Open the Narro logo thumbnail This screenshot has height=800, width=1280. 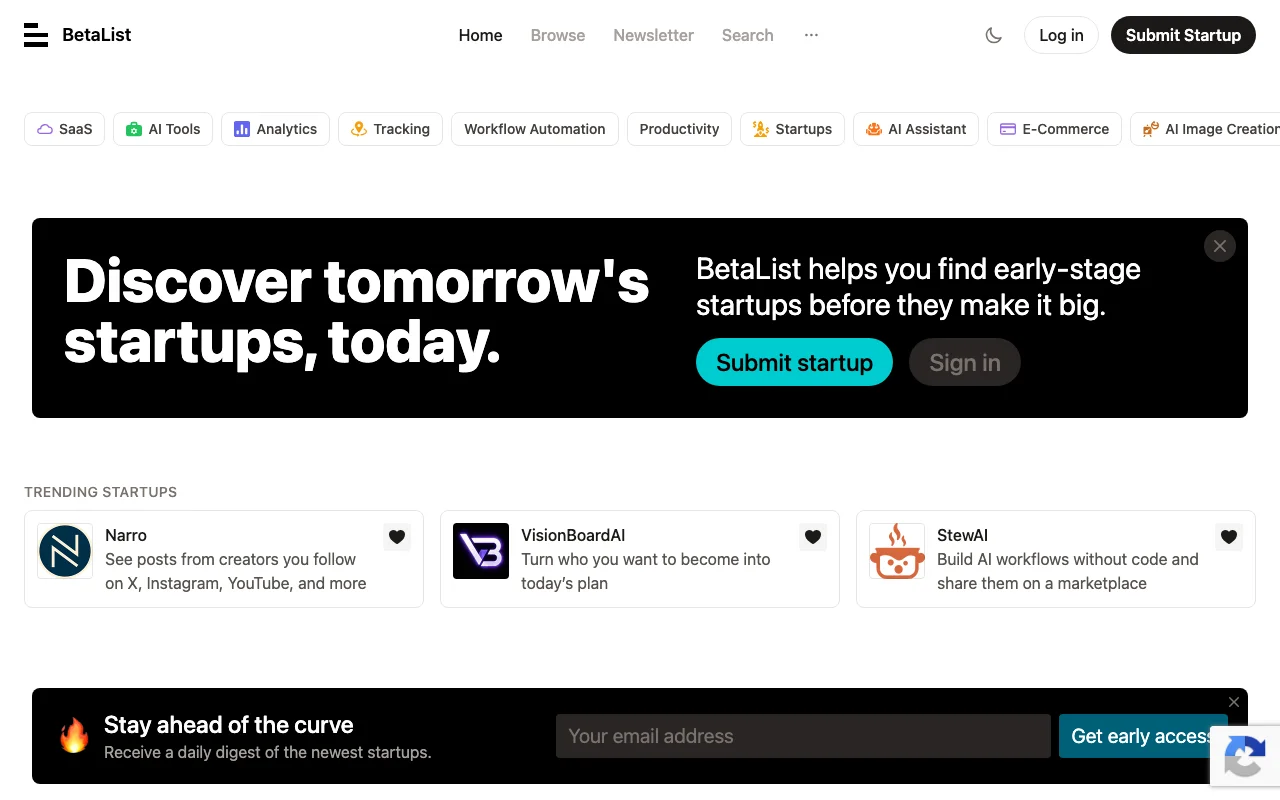[x=65, y=551]
